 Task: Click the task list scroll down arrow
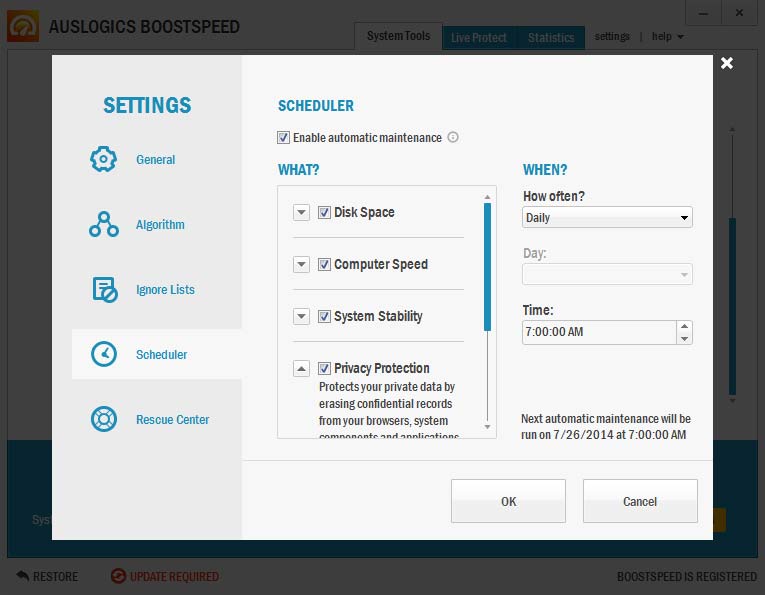(x=487, y=427)
